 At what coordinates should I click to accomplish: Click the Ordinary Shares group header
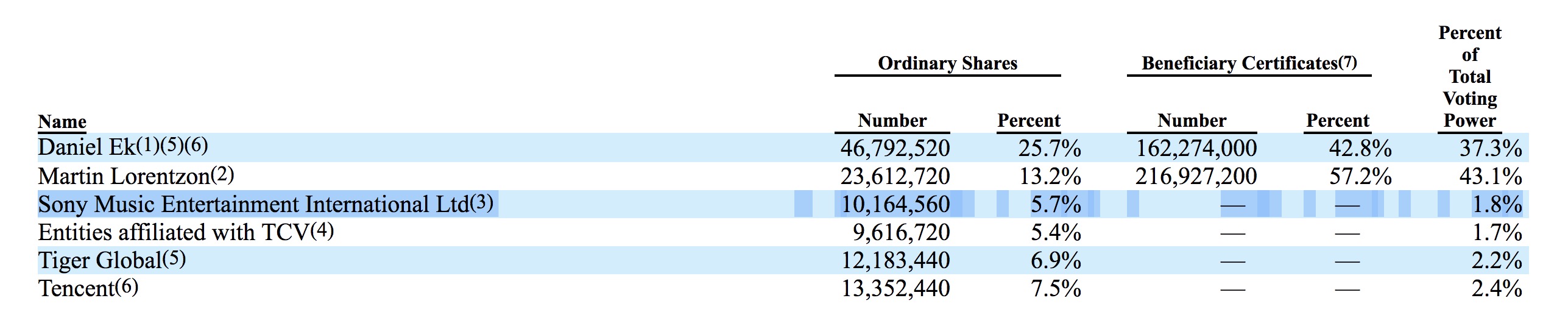point(947,63)
